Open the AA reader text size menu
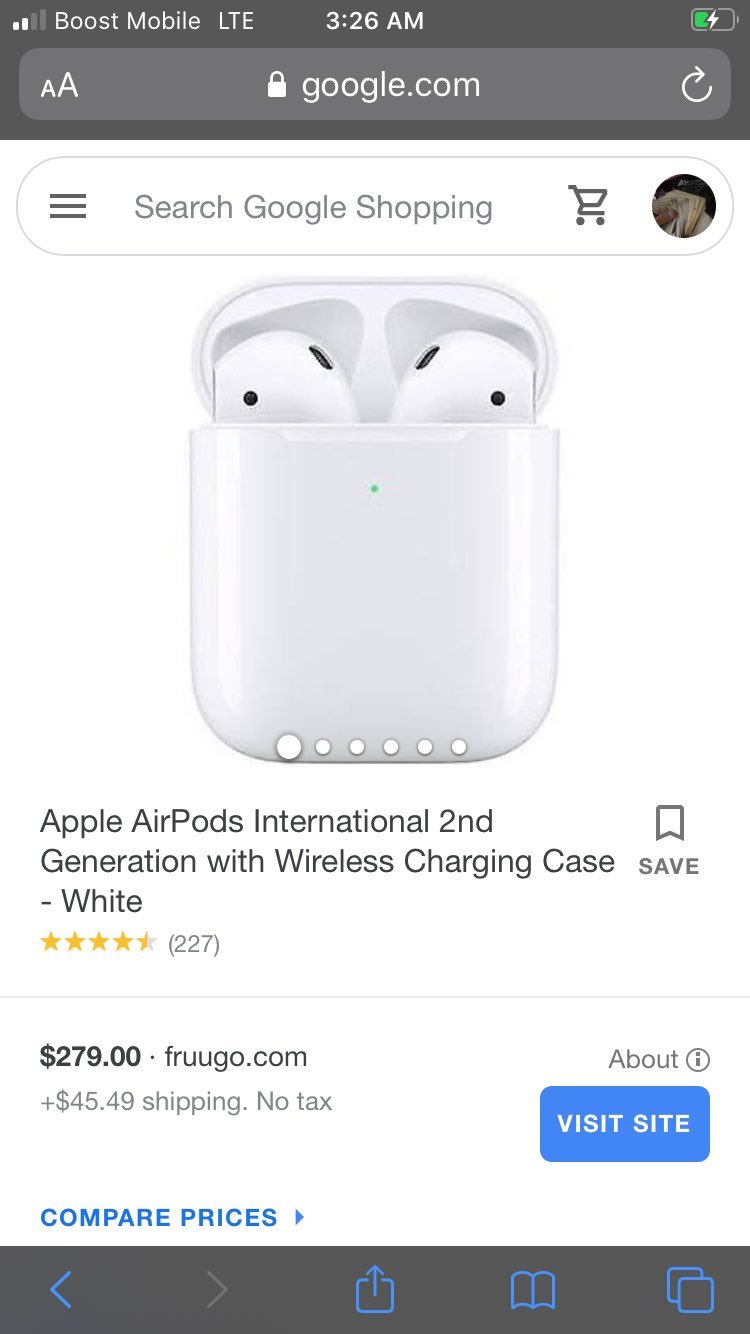Viewport: 750px width, 1334px height. (59, 86)
